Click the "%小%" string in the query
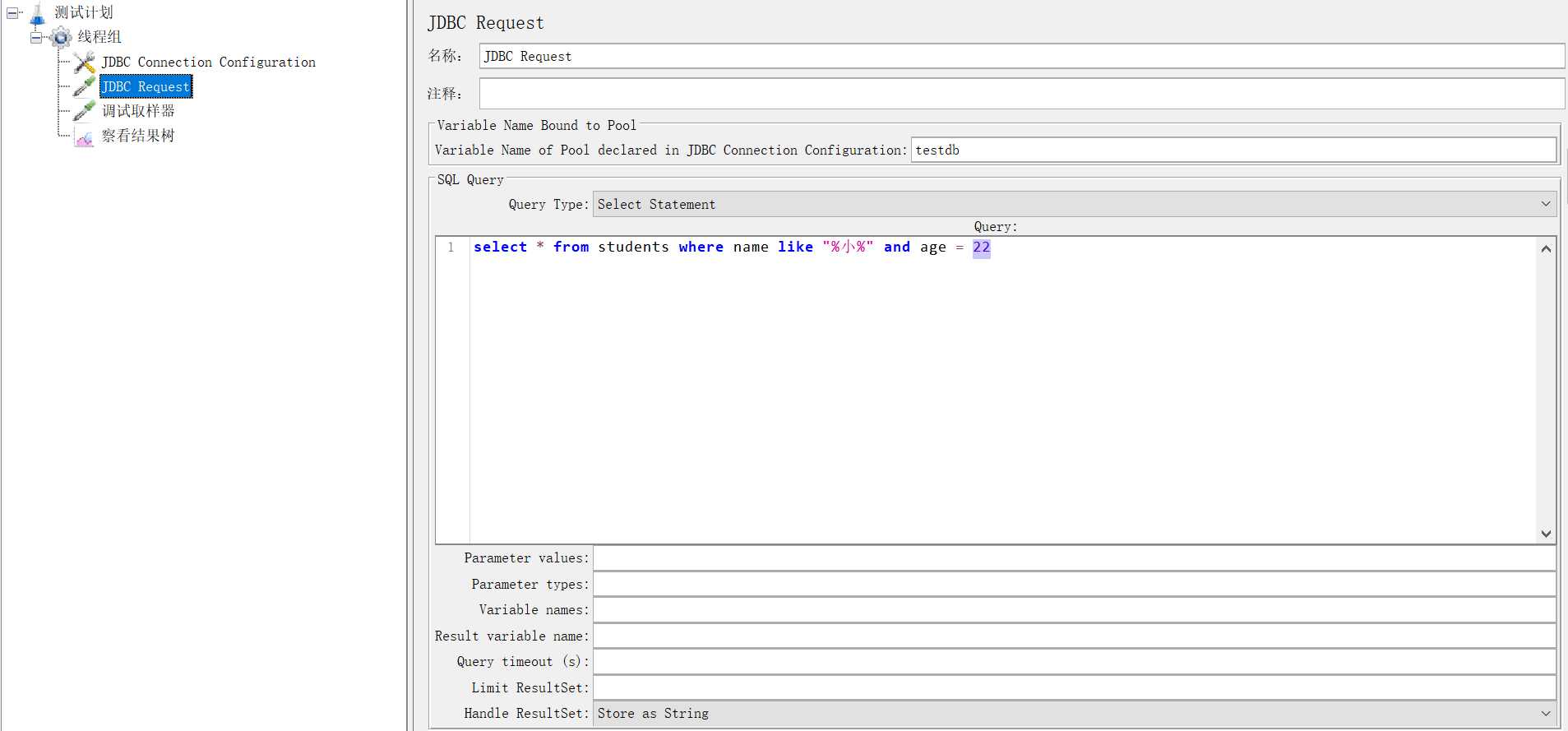The width and height of the screenshot is (1568, 731). pyautogui.click(x=848, y=248)
